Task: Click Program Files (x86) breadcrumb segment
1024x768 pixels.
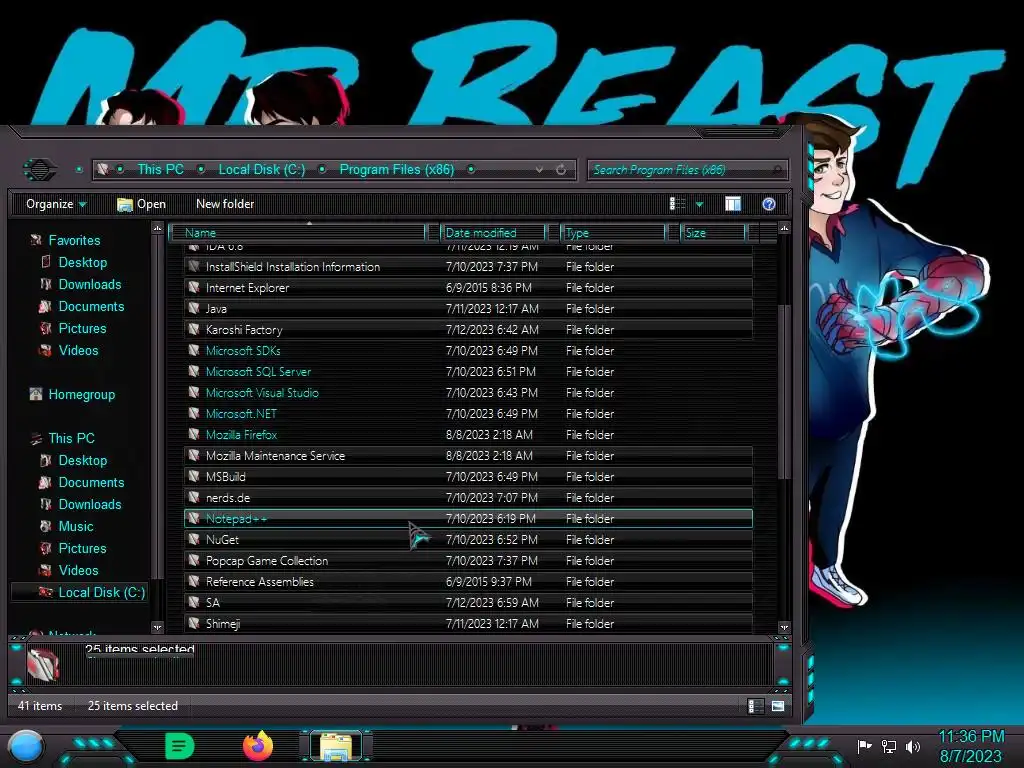Action: [396, 169]
